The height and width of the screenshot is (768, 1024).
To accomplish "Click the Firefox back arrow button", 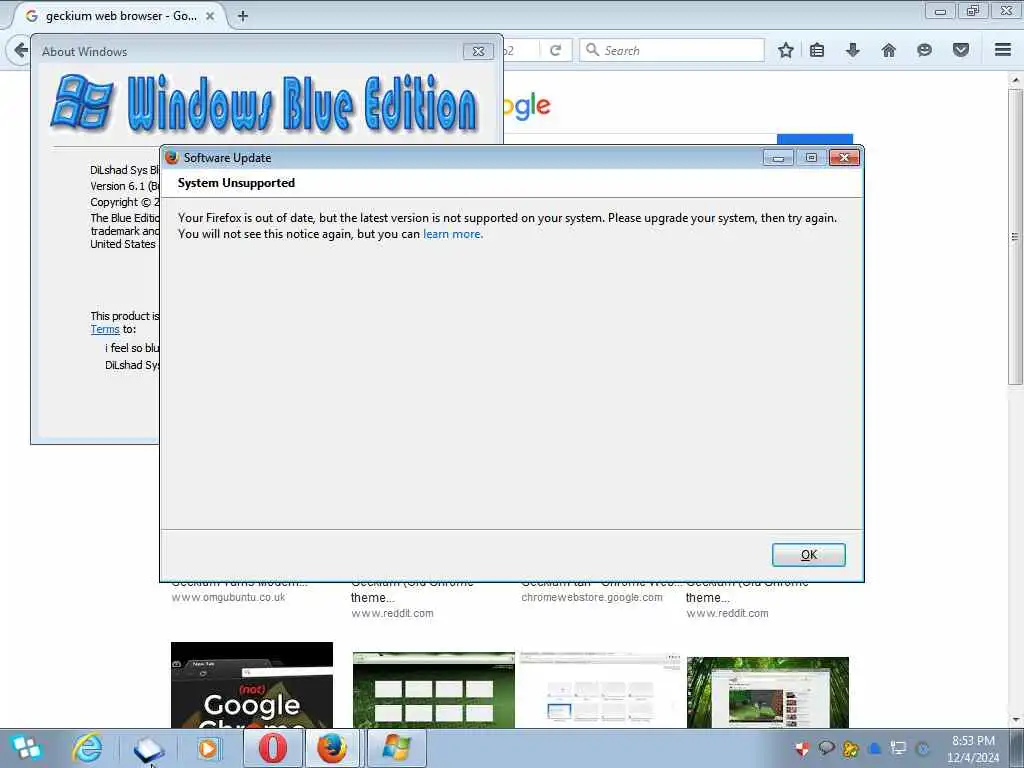I will coord(20,50).
